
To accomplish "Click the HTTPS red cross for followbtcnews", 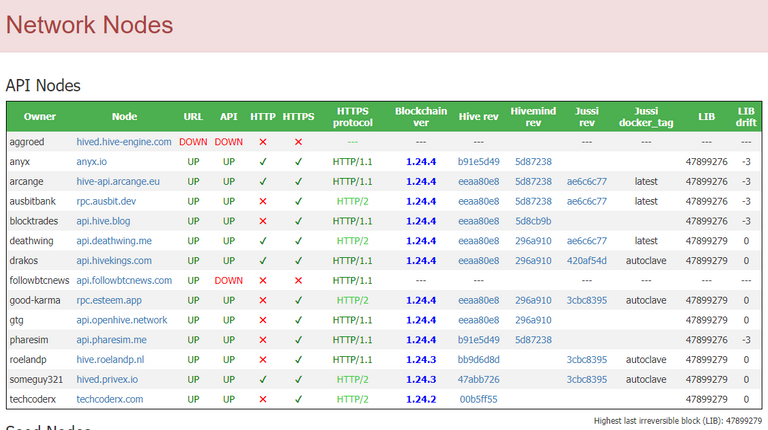I will (298, 281).
